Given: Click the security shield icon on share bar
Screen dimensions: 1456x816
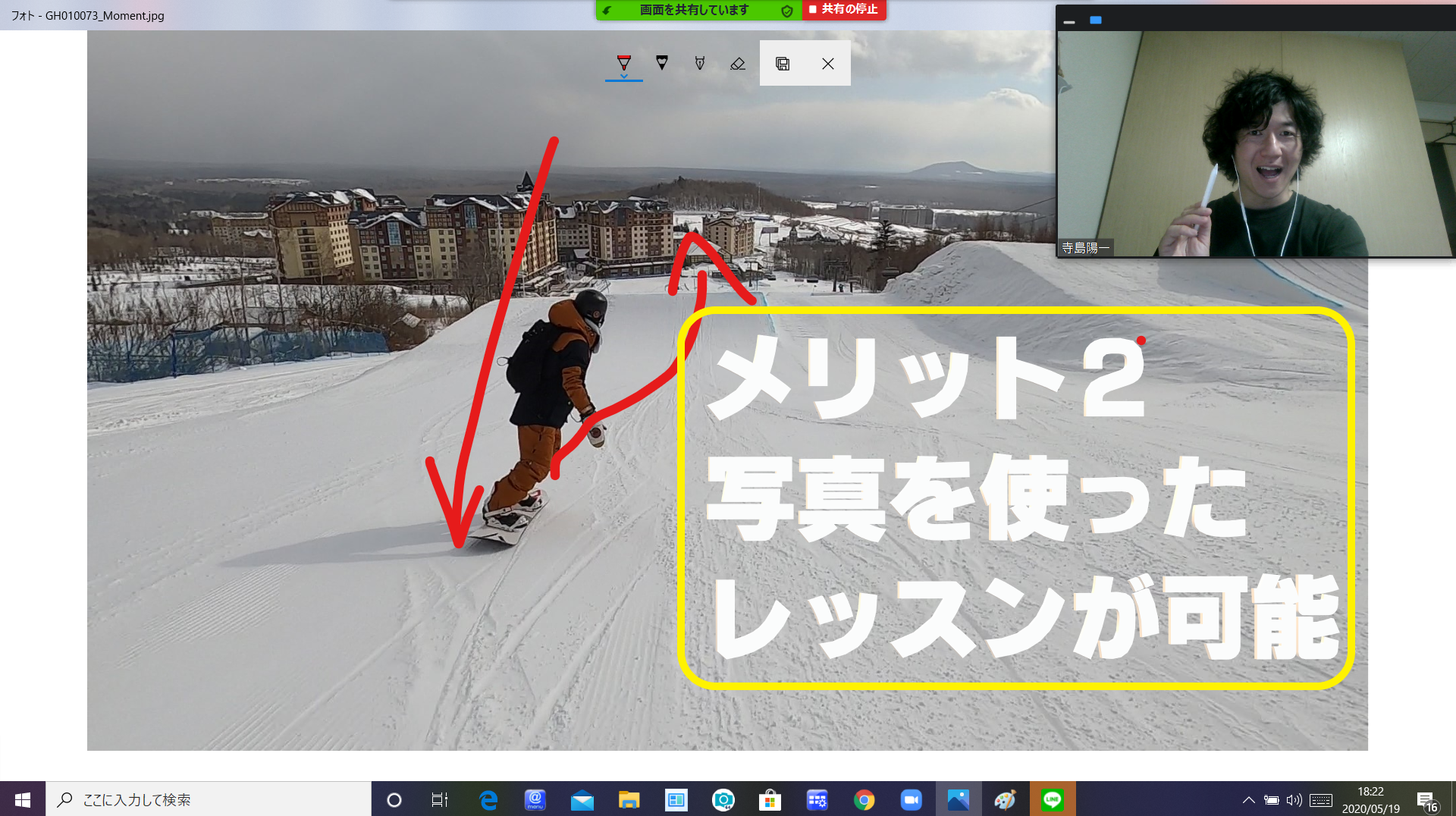Looking at the screenshot, I should (786, 11).
